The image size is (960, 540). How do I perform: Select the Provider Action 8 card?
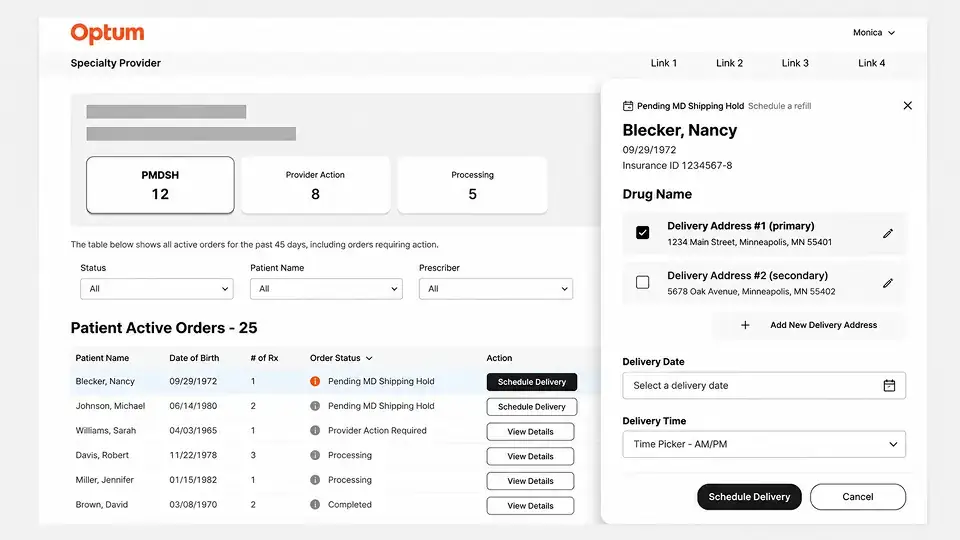(315, 185)
